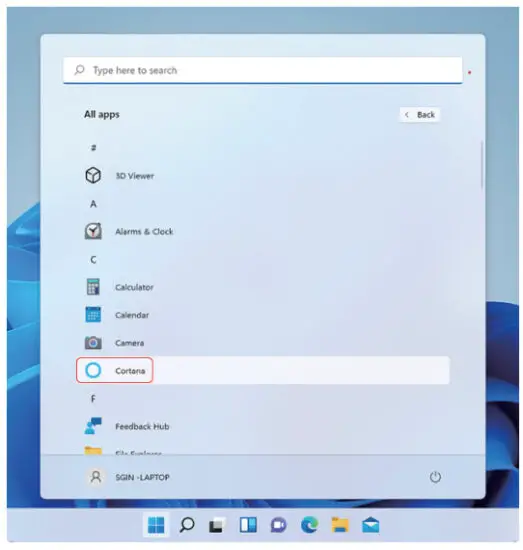Open Mail app from taskbar
523x550 pixels.
click(370, 525)
